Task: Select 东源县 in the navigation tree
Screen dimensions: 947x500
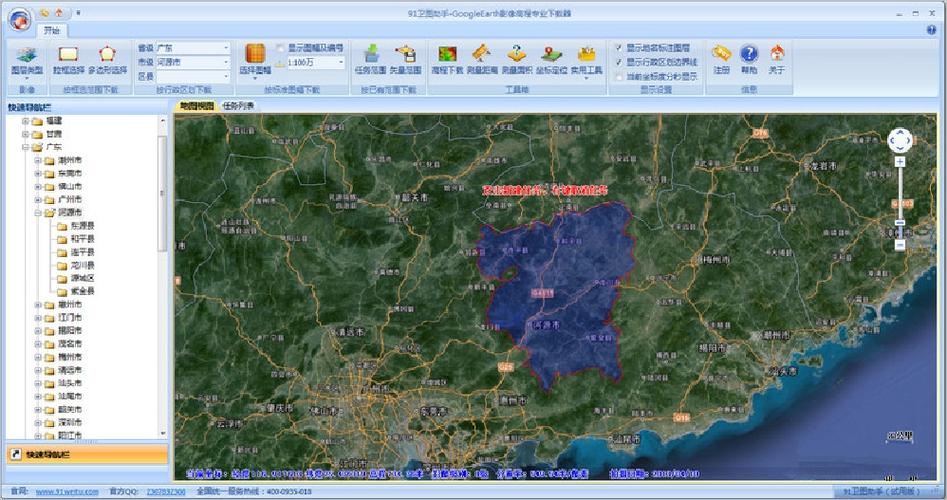Action: click(82, 225)
